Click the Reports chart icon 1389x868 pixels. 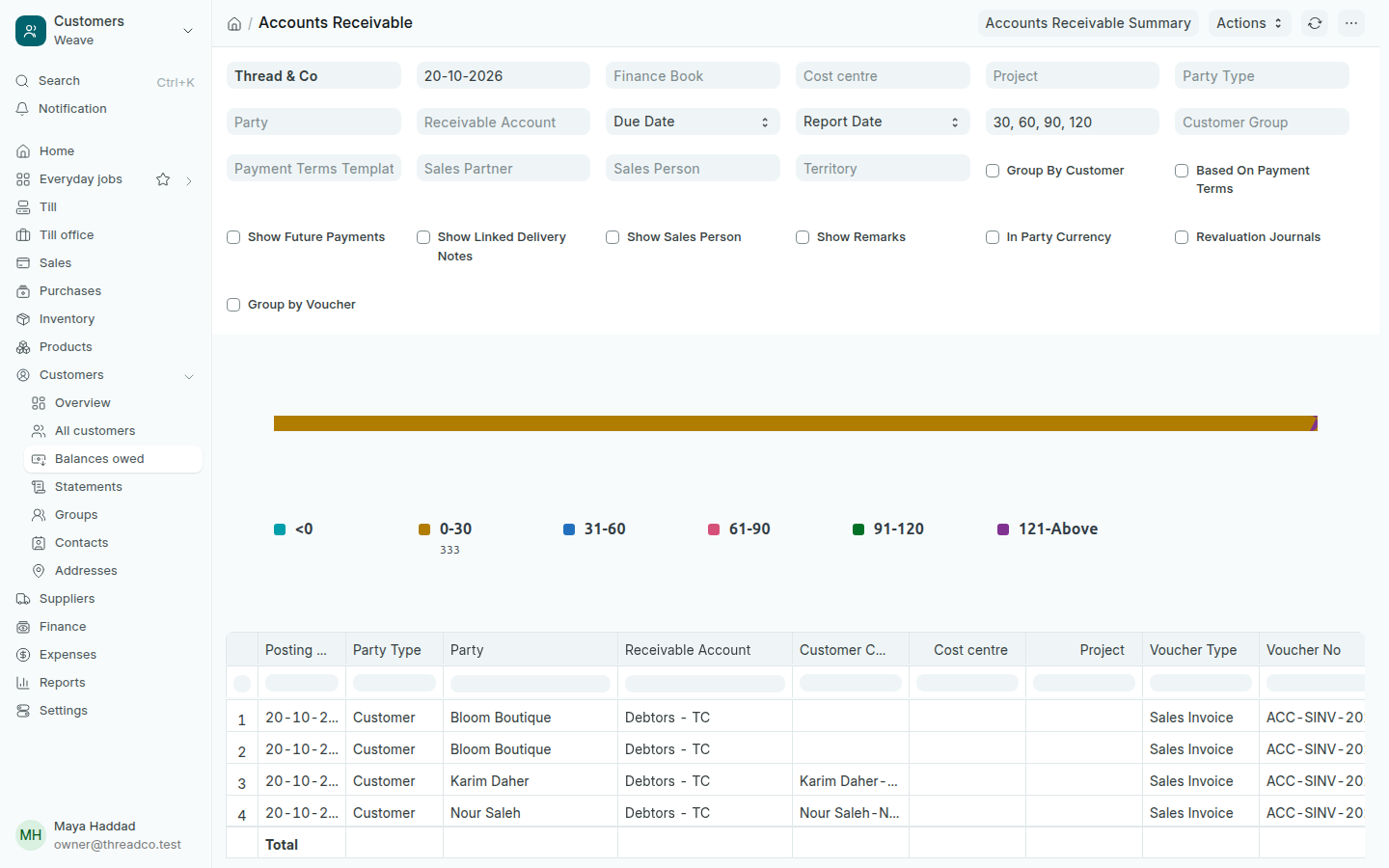23,683
